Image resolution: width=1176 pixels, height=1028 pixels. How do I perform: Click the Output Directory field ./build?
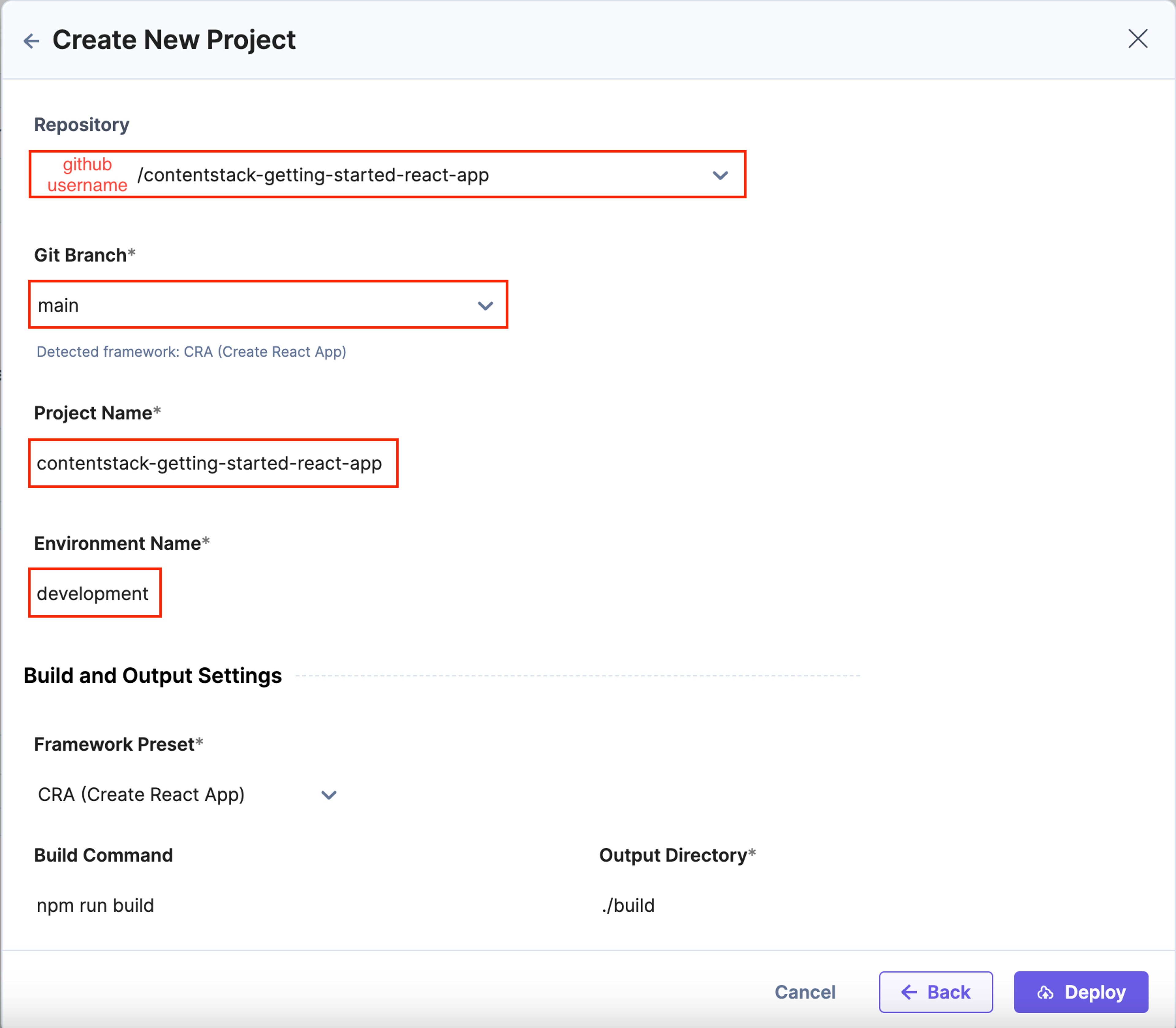tap(628, 905)
